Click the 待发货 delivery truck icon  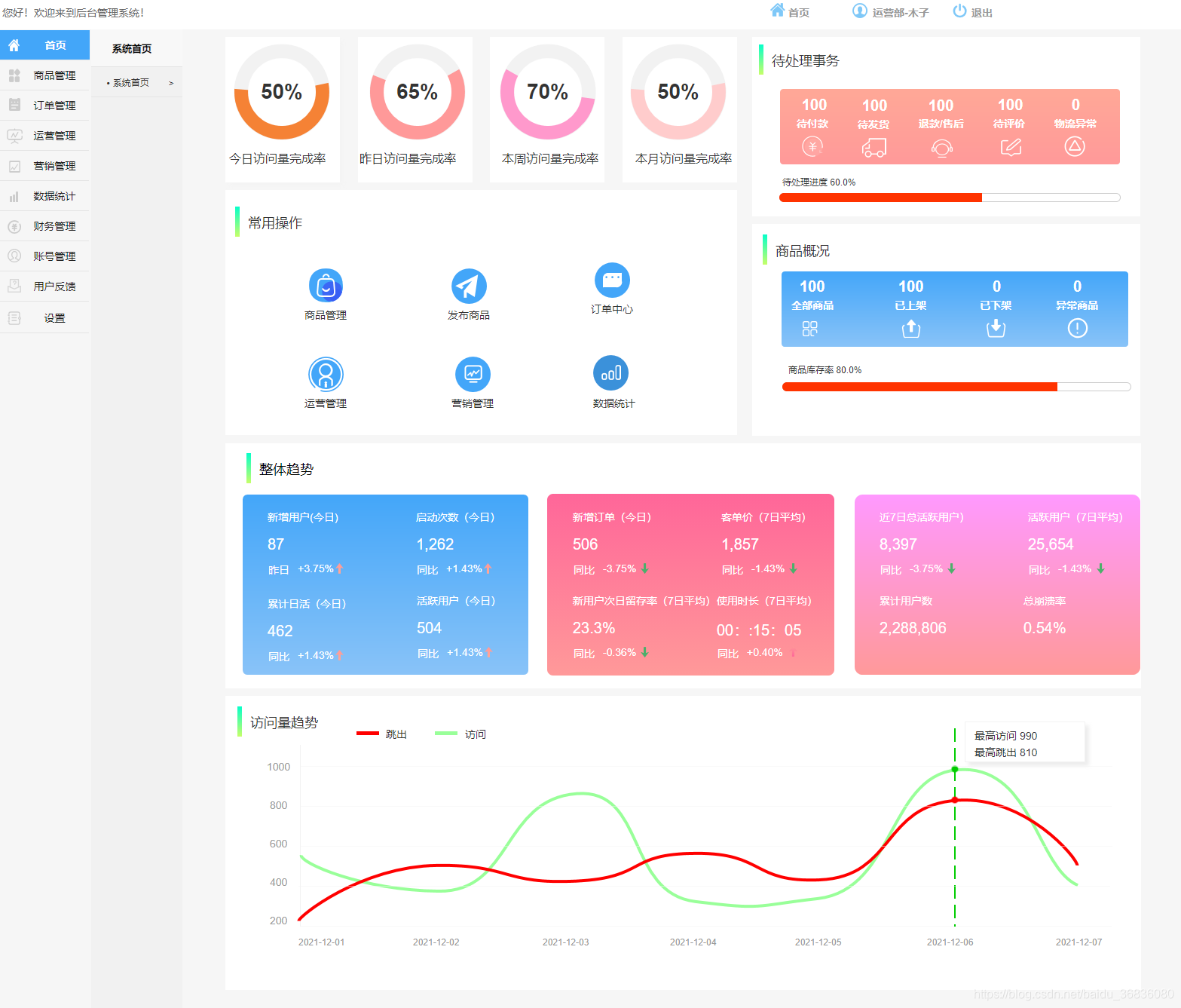click(x=874, y=147)
